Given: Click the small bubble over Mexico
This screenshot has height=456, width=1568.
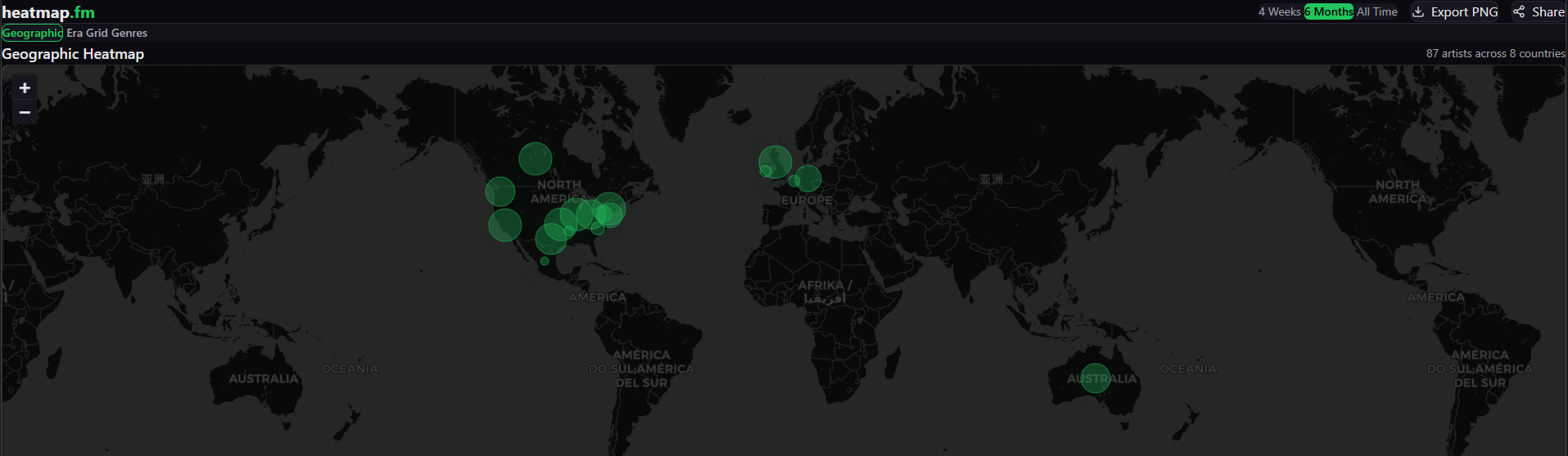Looking at the screenshot, I should click(545, 261).
